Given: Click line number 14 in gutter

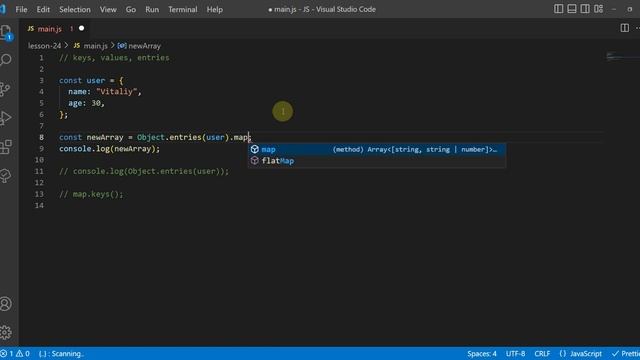Looking at the screenshot, I should (x=39, y=205).
